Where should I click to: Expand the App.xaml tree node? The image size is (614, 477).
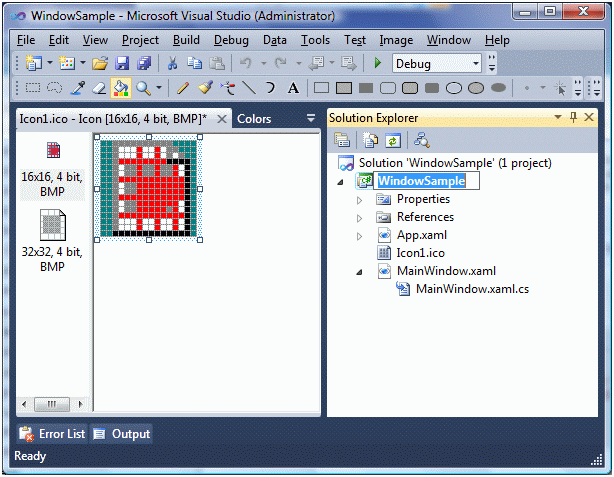[359, 237]
